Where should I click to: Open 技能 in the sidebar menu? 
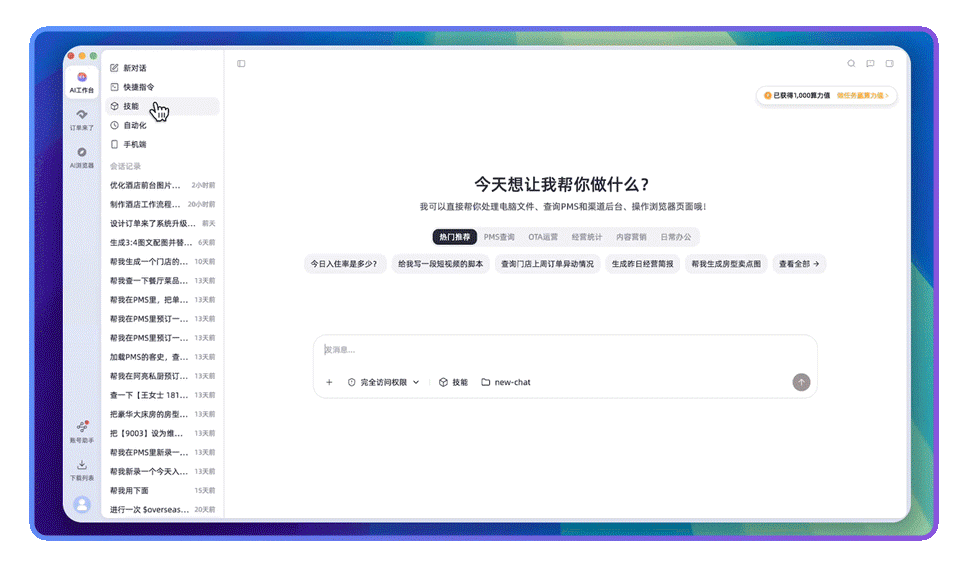[162, 106]
